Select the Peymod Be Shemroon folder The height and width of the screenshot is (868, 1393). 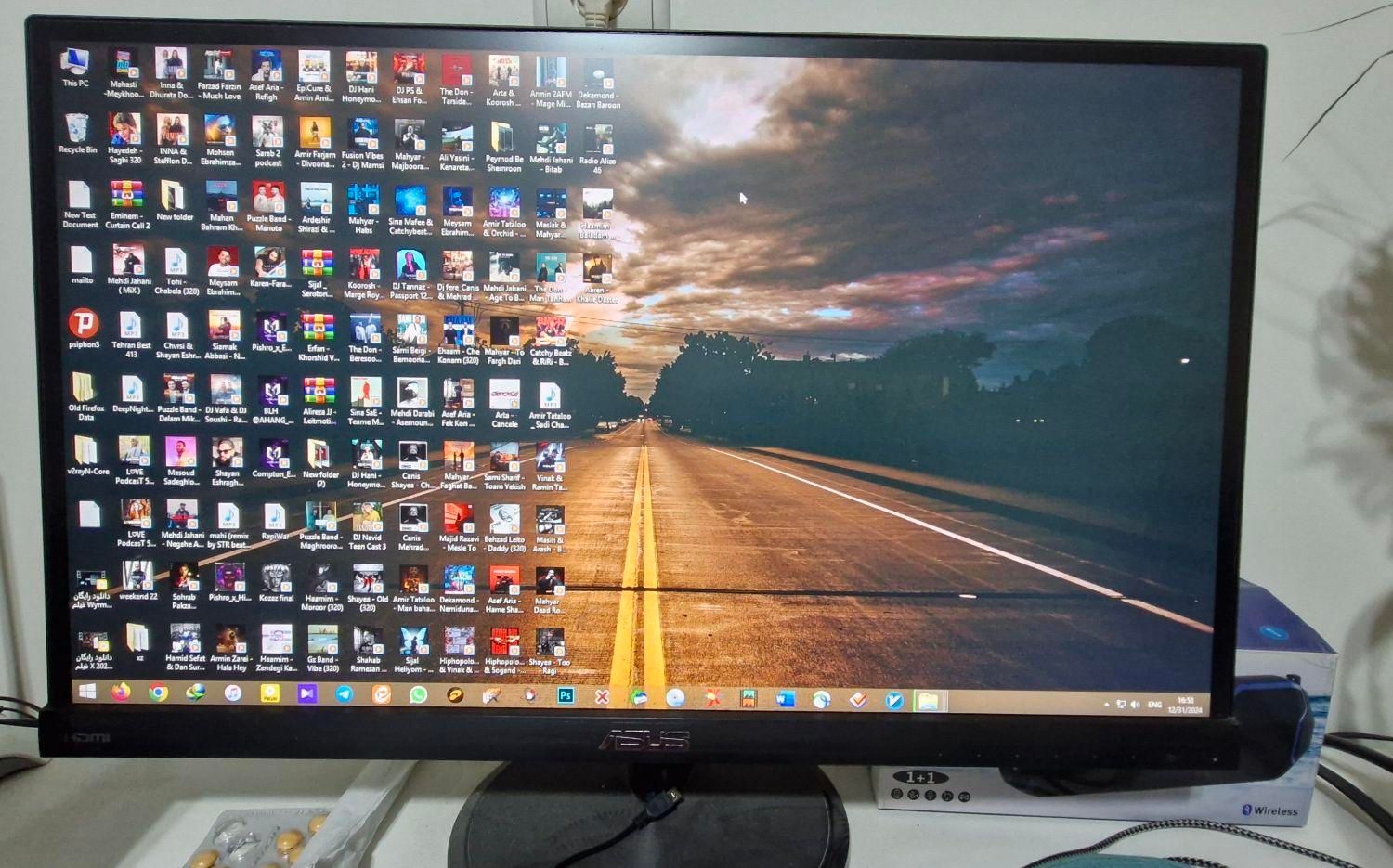(504, 148)
